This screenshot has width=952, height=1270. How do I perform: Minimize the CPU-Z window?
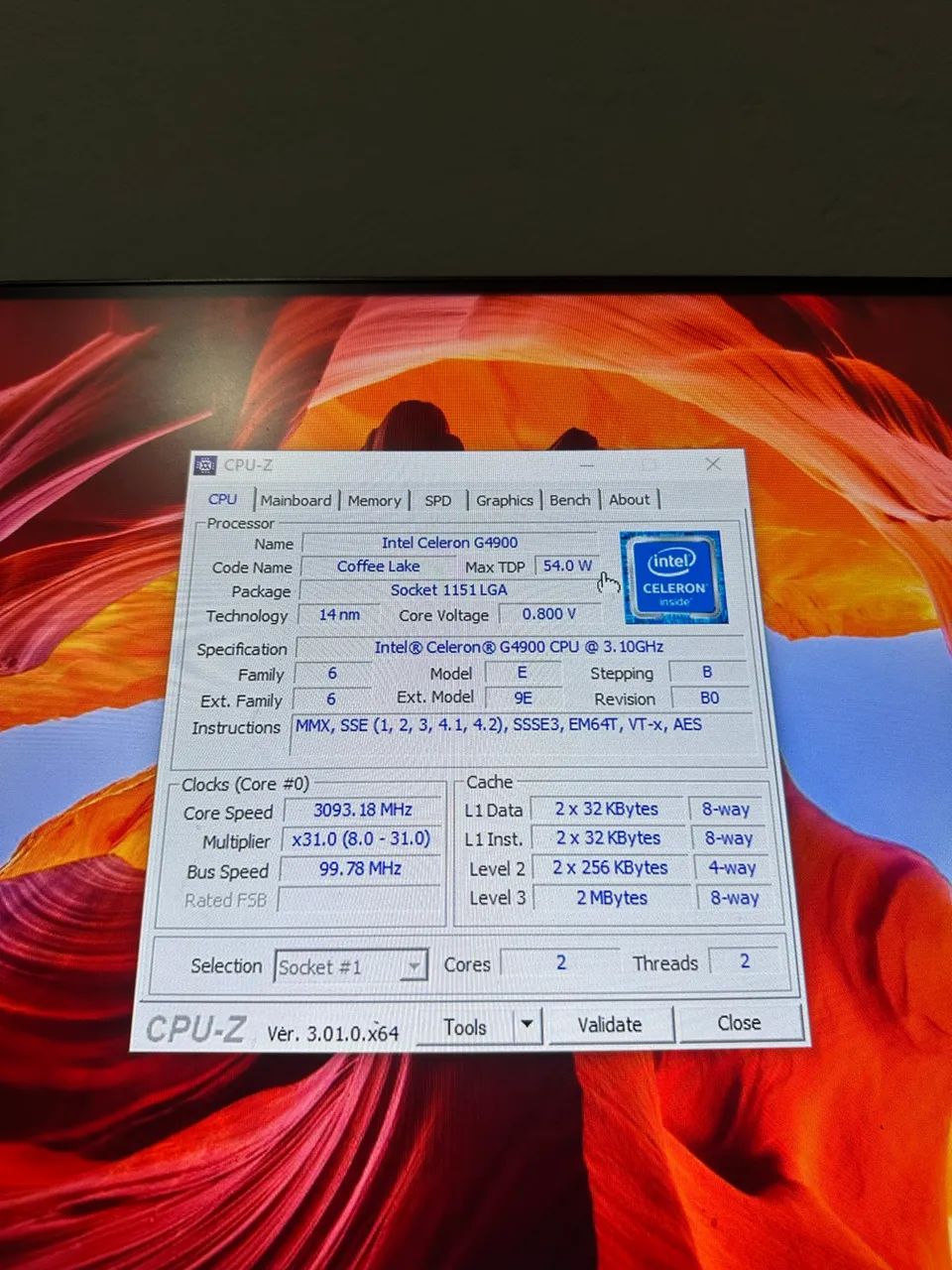pos(587,463)
